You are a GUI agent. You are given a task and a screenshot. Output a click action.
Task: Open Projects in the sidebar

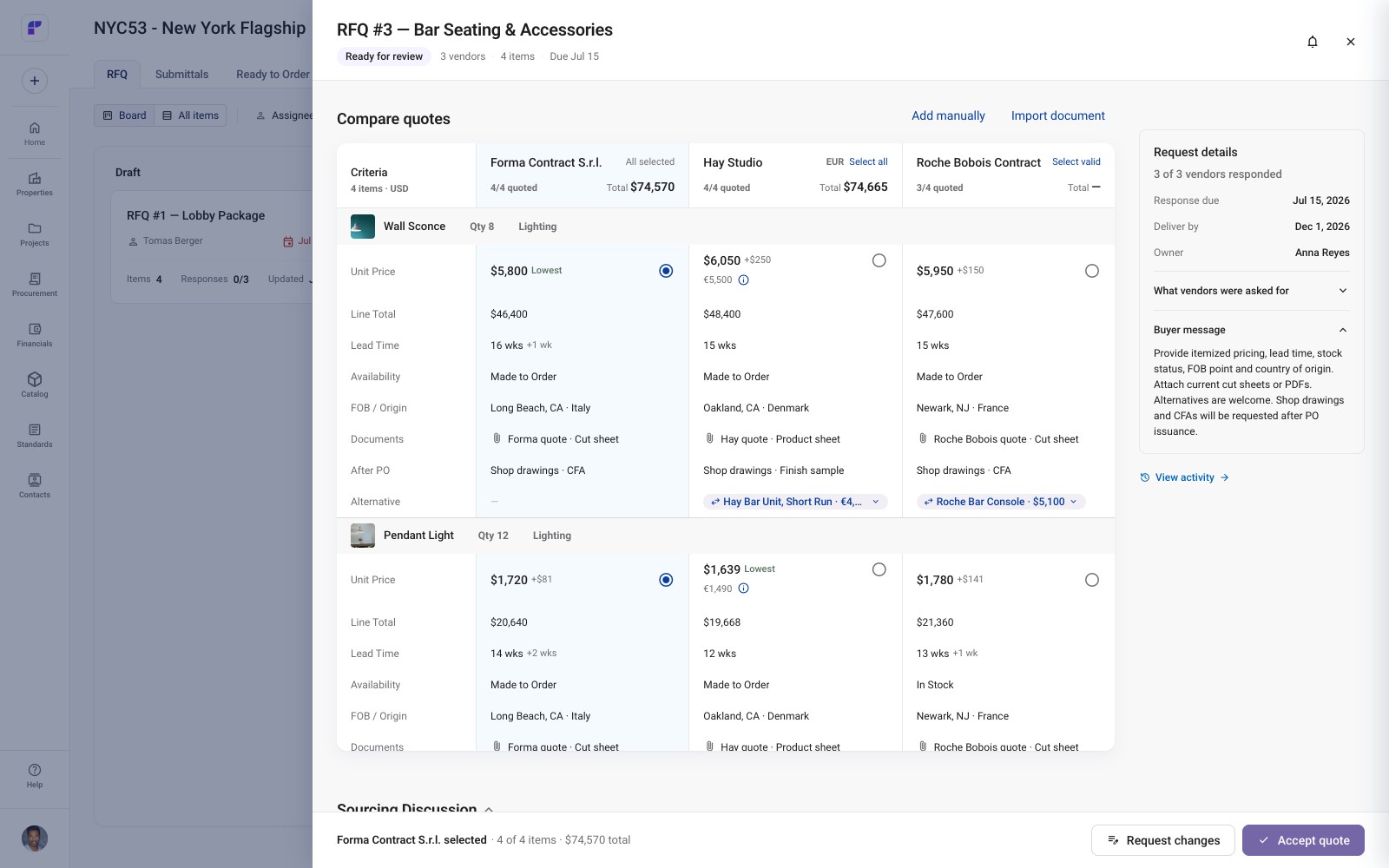35,234
